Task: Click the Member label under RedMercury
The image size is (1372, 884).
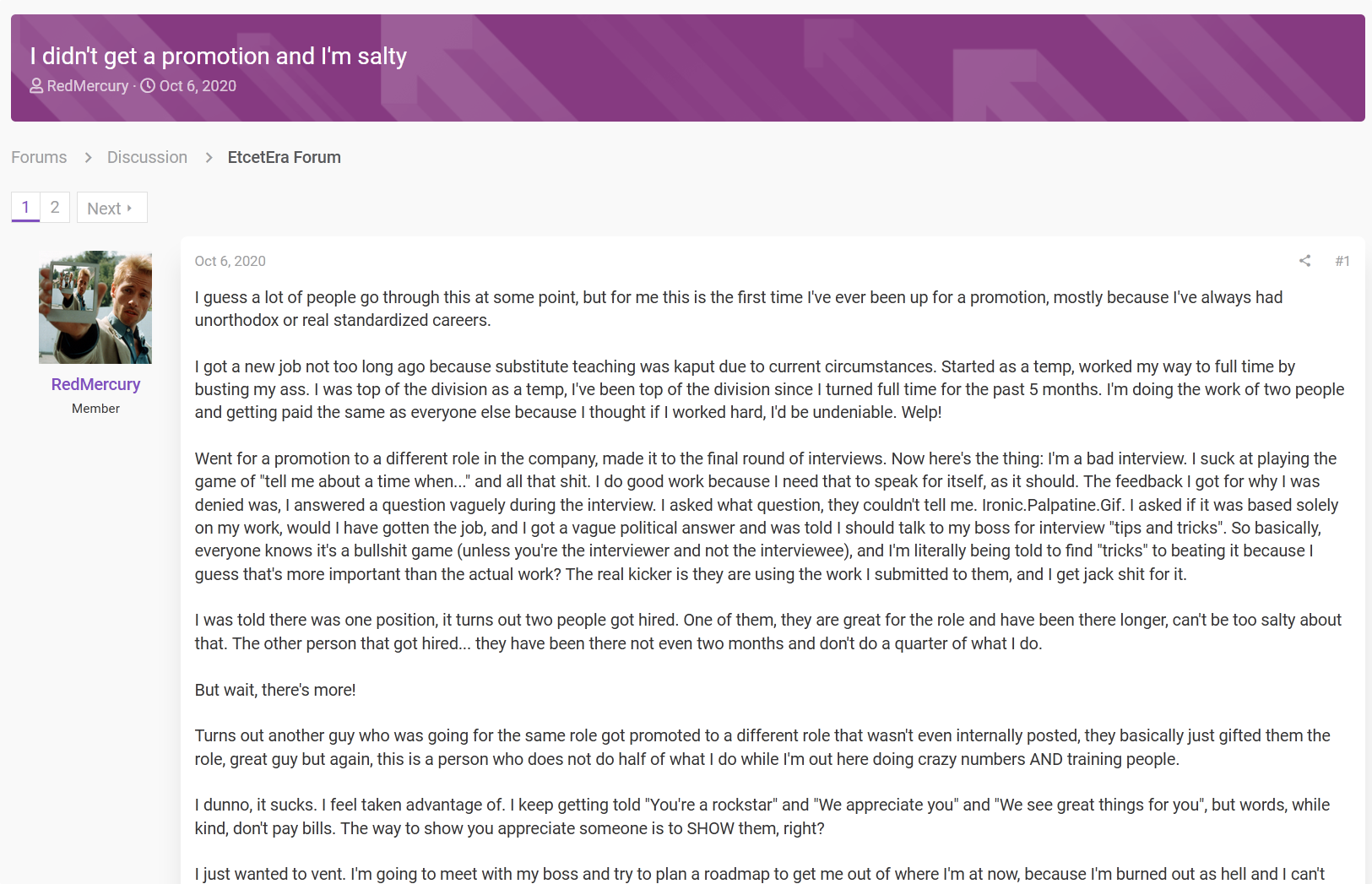Action: [95, 409]
